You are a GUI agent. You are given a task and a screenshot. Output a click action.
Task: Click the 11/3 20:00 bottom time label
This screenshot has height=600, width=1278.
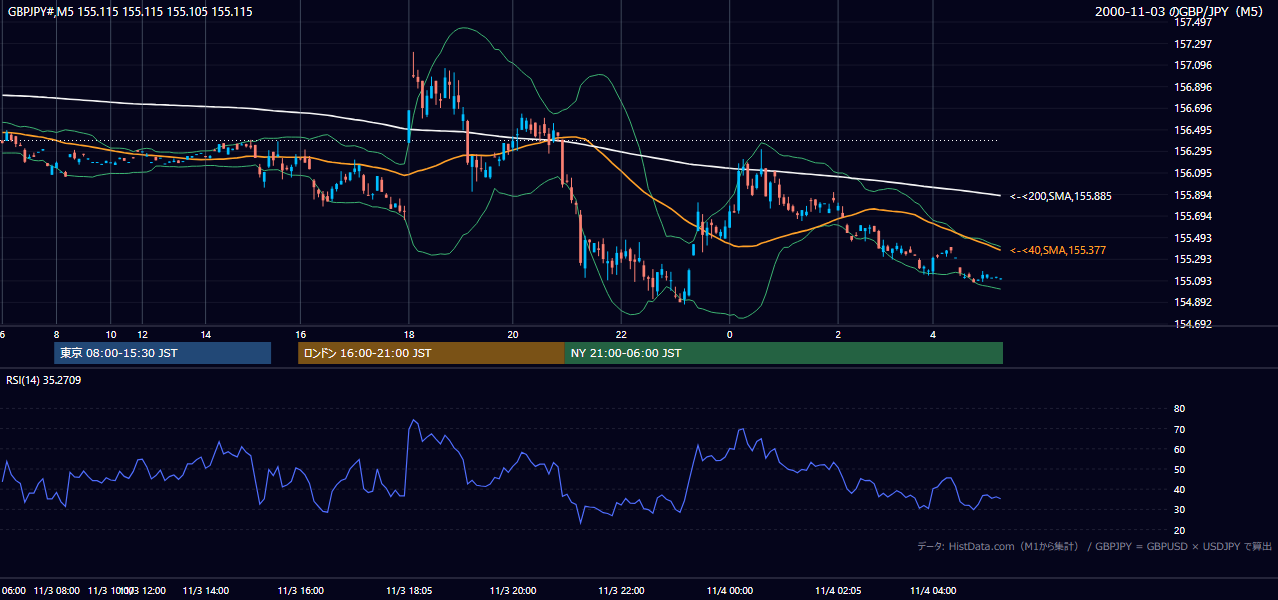[513, 591]
